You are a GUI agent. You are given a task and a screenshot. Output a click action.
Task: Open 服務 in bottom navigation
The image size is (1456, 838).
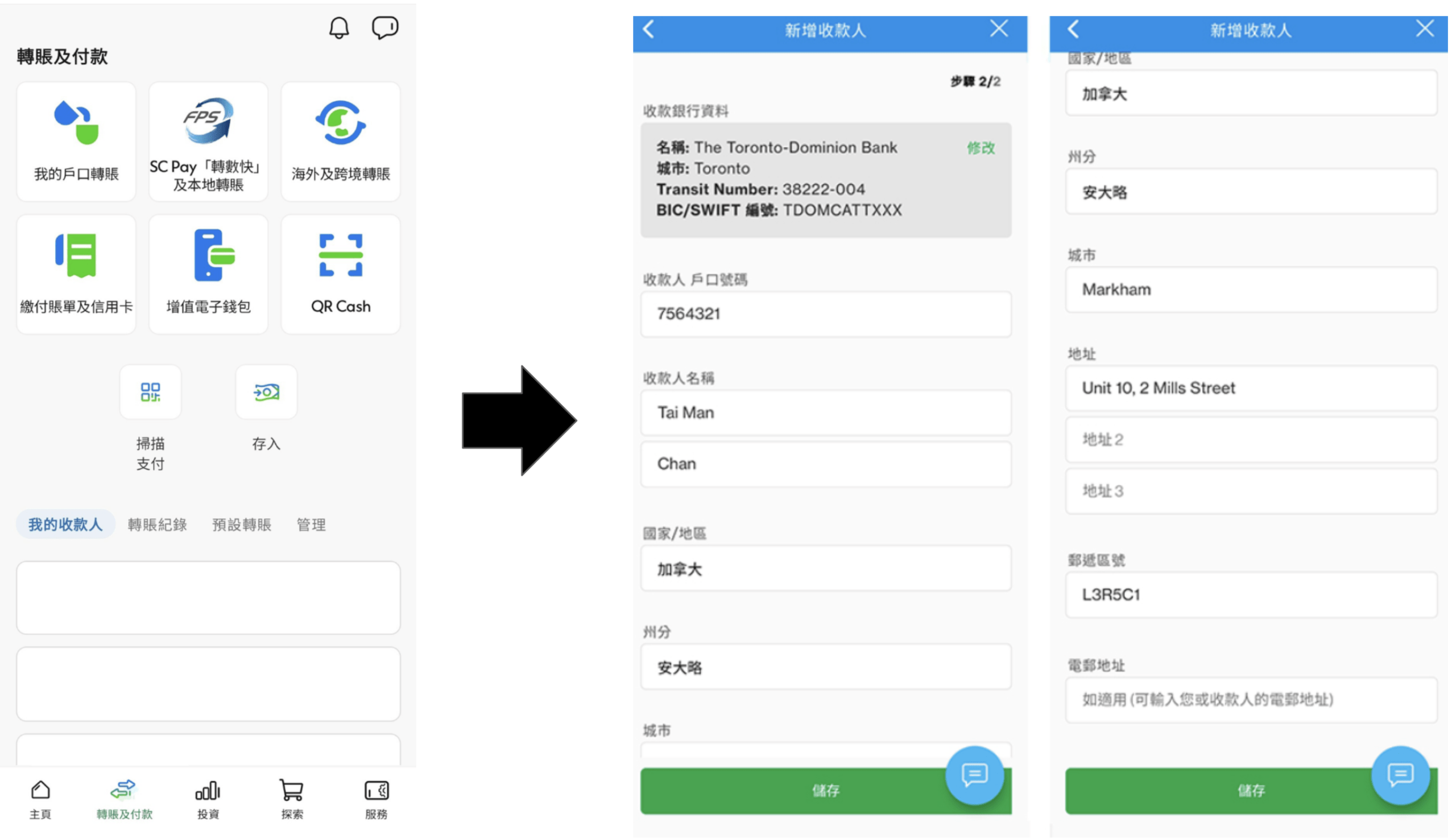(x=376, y=799)
